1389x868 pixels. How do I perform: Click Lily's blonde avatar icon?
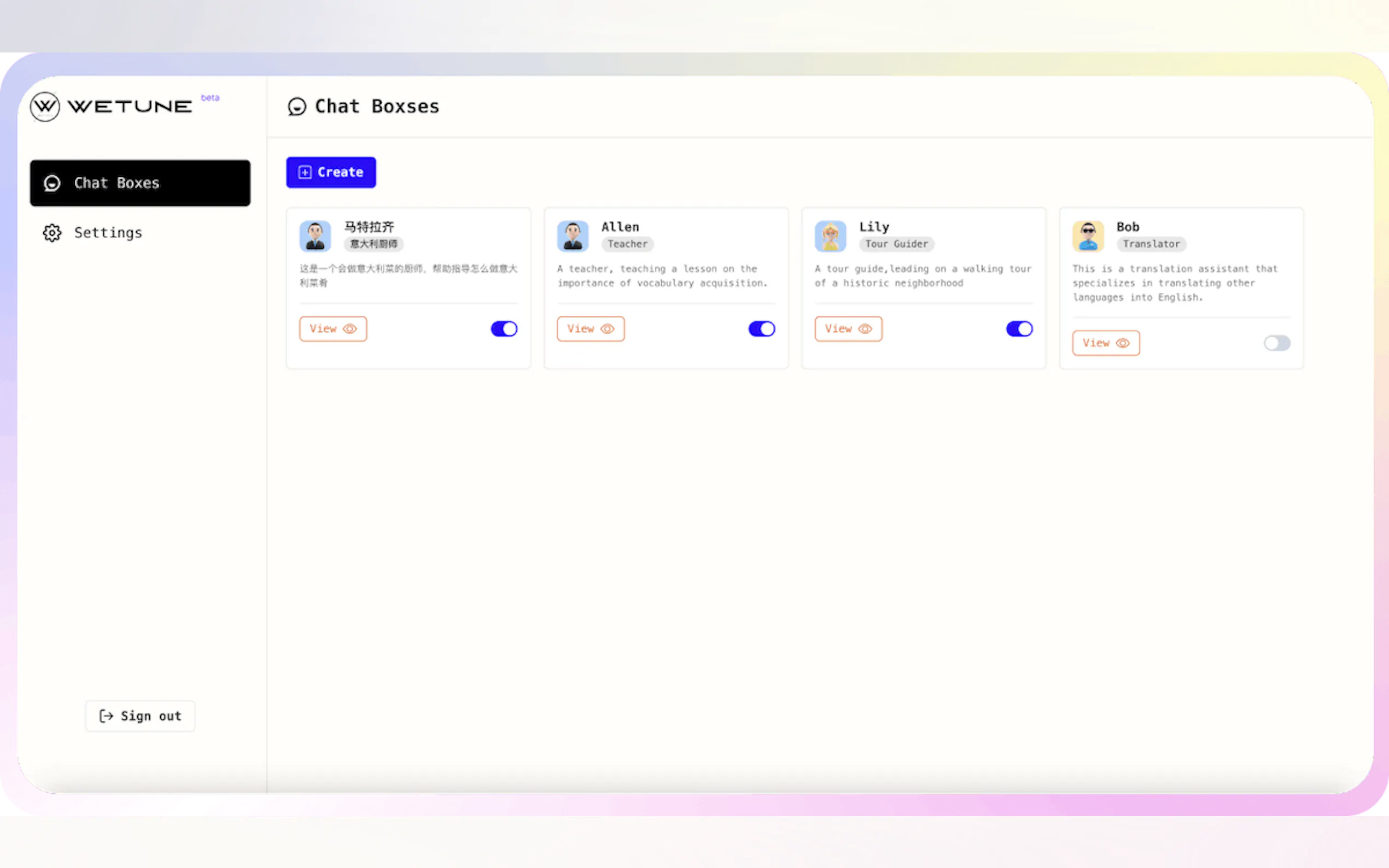830,236
